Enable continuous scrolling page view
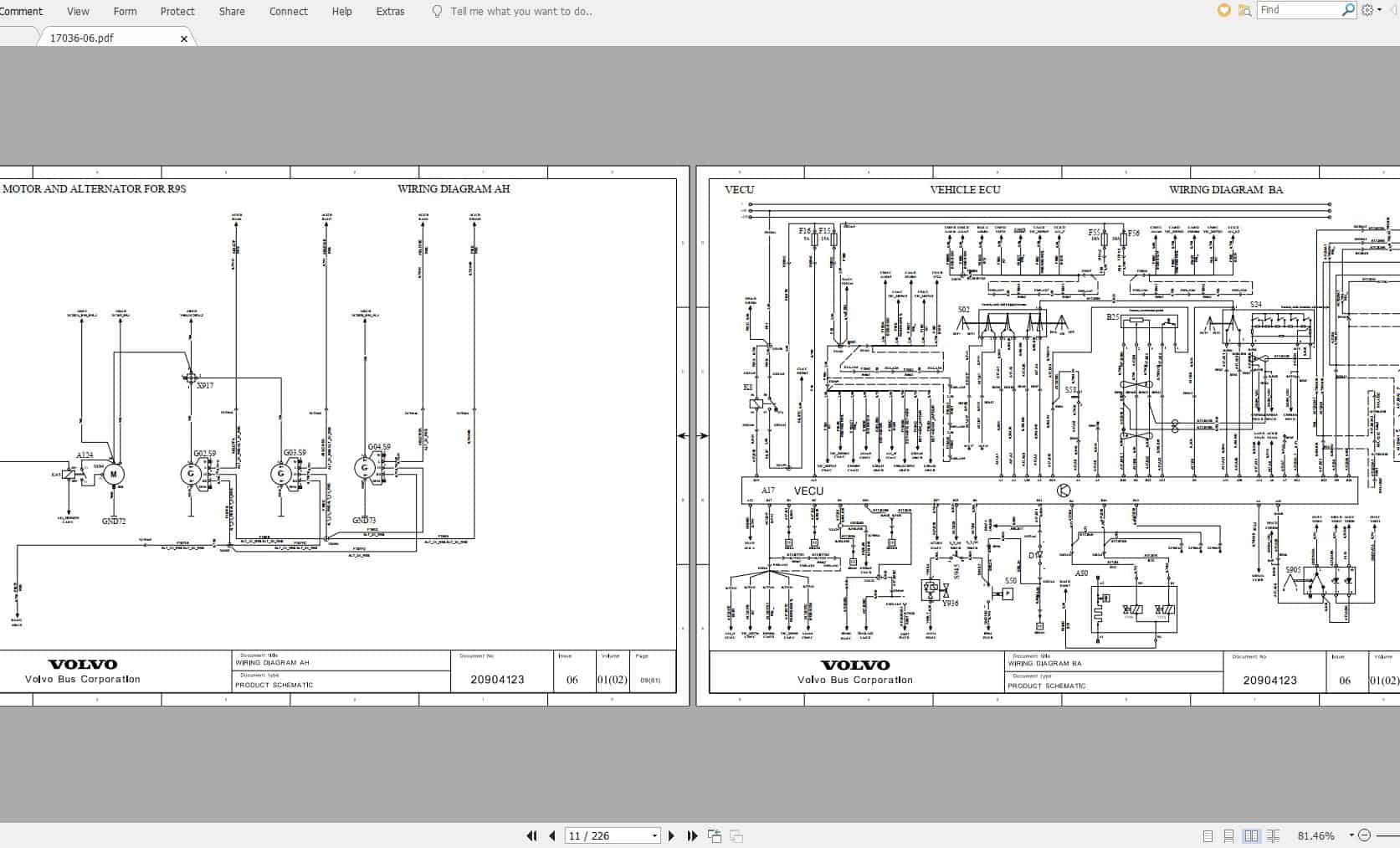This screenshot has width=1400, height=848. [x=1228, y=835]
